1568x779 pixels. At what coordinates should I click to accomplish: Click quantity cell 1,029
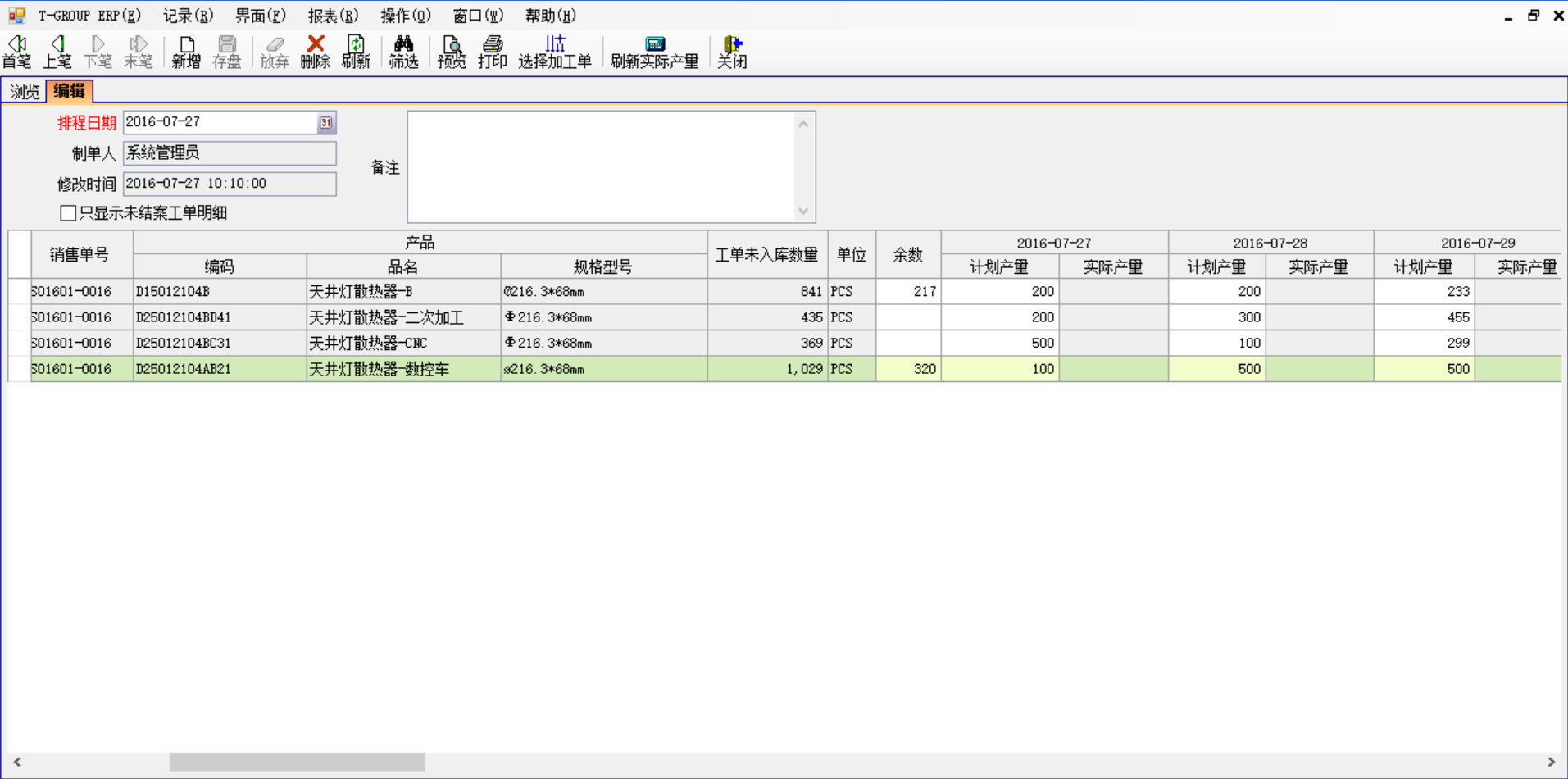pyautogui.click(x=767, y=369)
